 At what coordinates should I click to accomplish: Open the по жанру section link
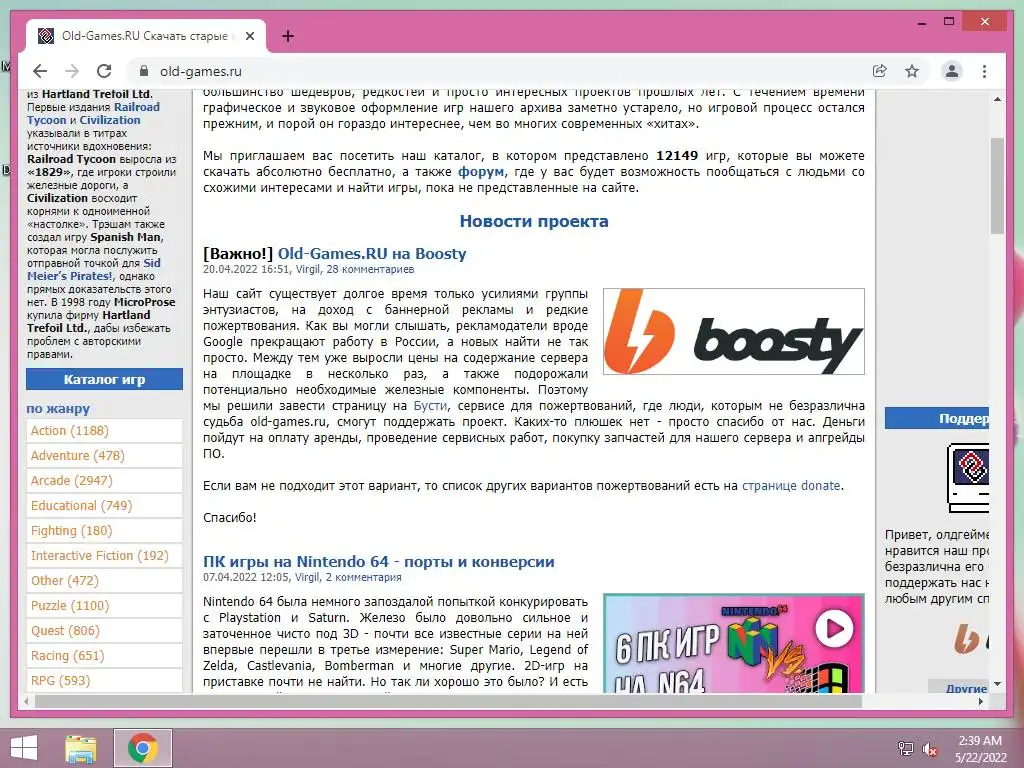pyautogui.click(x=58, y=409)
